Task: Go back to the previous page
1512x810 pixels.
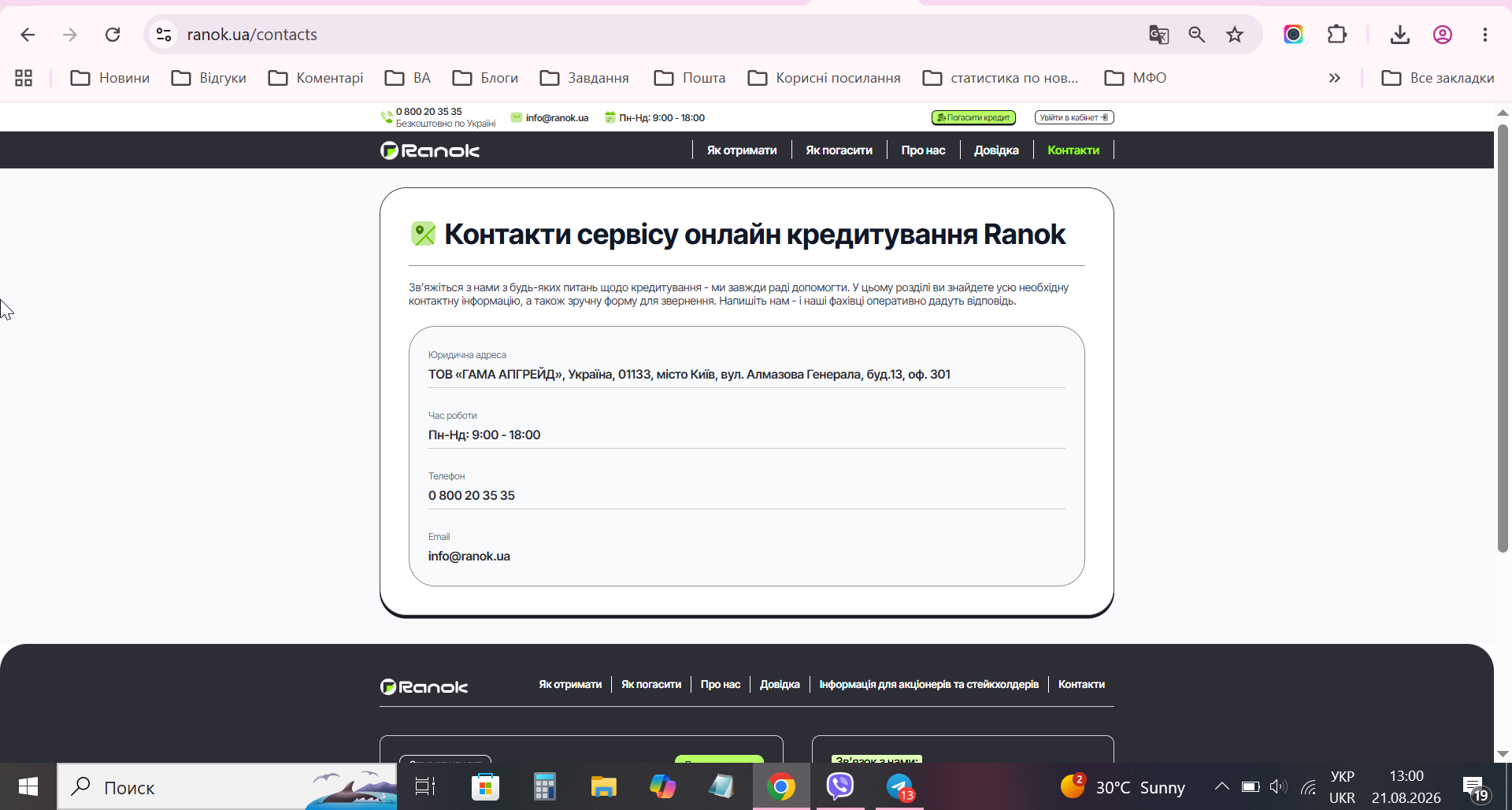Action: (x=28, y=35)
